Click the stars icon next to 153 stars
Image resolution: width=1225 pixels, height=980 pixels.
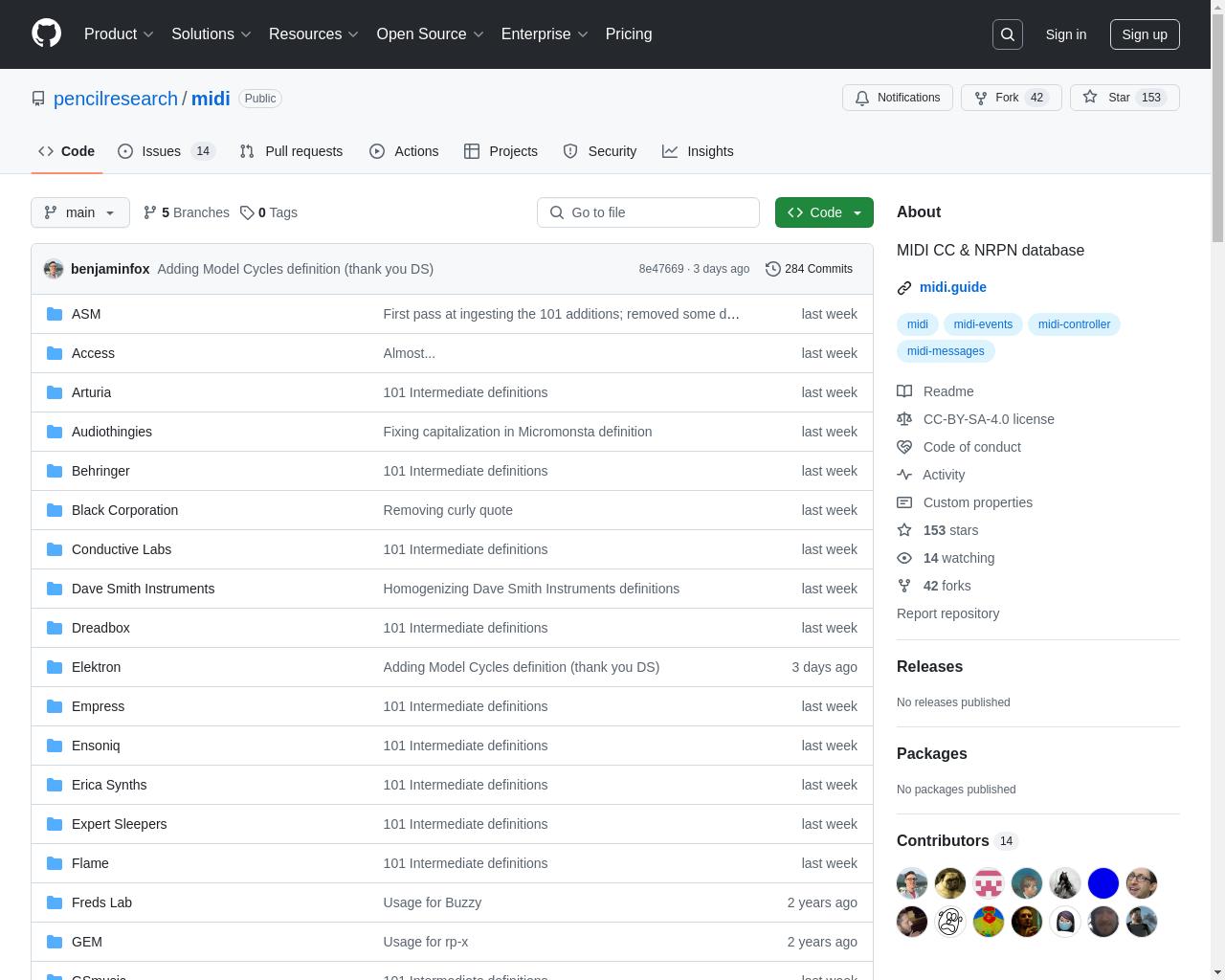coord(904,530)
